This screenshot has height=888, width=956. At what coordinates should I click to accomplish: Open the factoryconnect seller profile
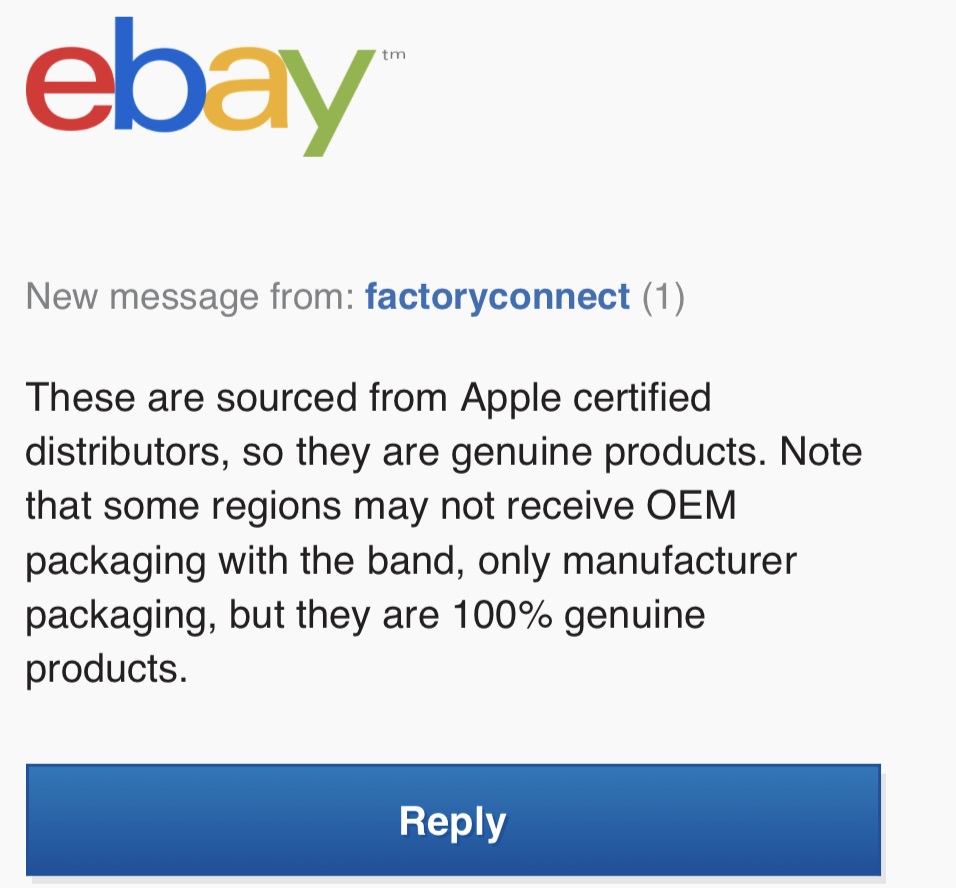[x=498, y=297]
